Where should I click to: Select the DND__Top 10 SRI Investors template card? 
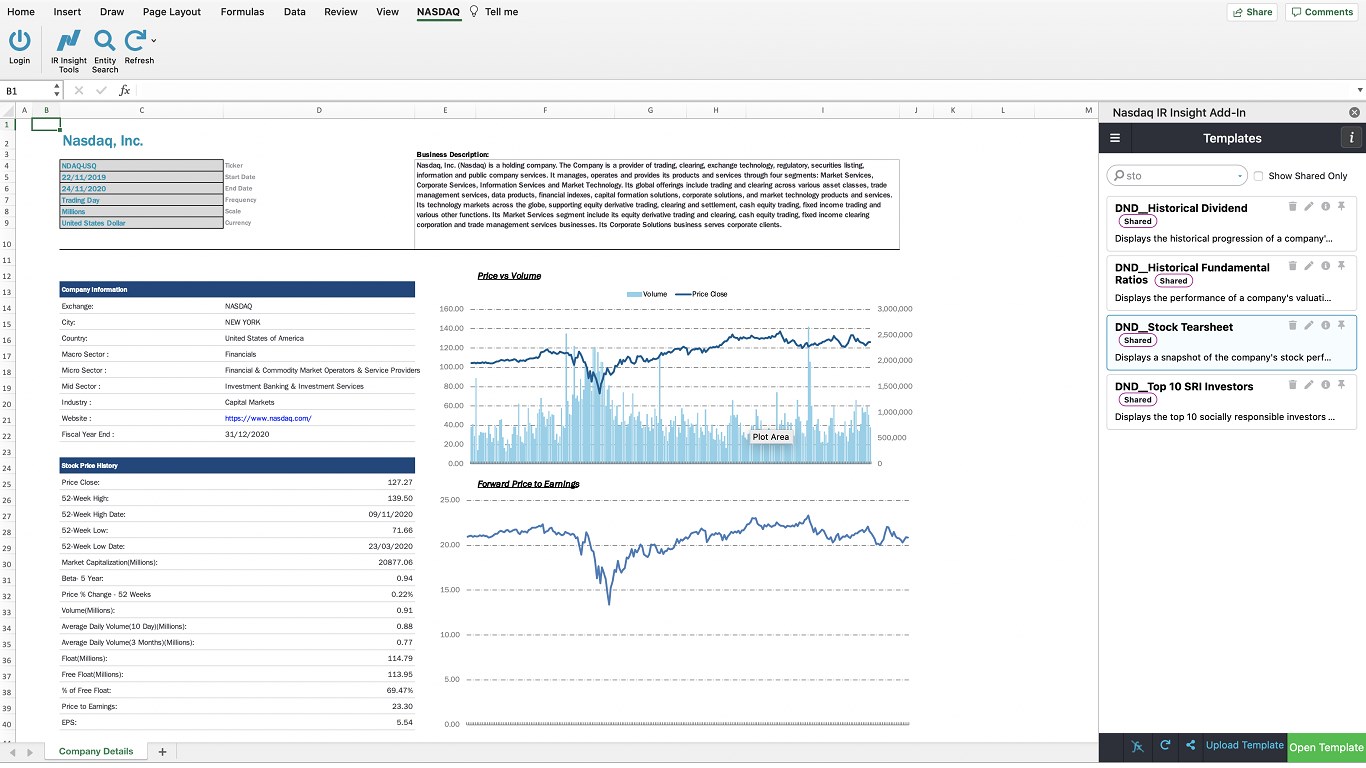pyautogui.click(x=1232, y=402)
